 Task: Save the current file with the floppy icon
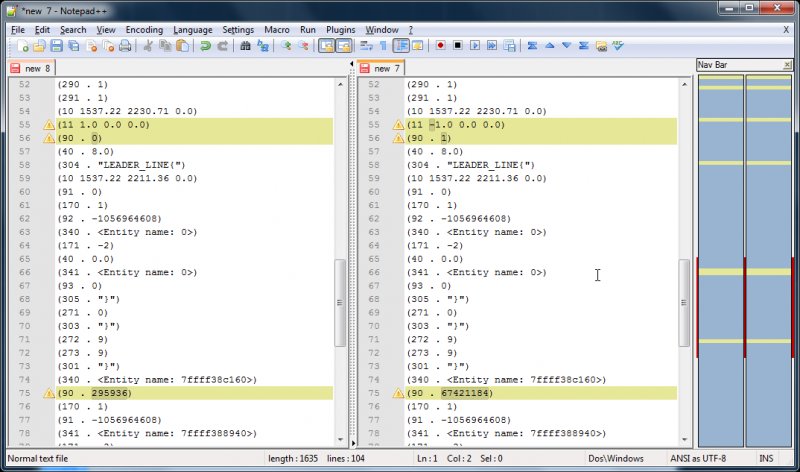click(x=57, y=46)
